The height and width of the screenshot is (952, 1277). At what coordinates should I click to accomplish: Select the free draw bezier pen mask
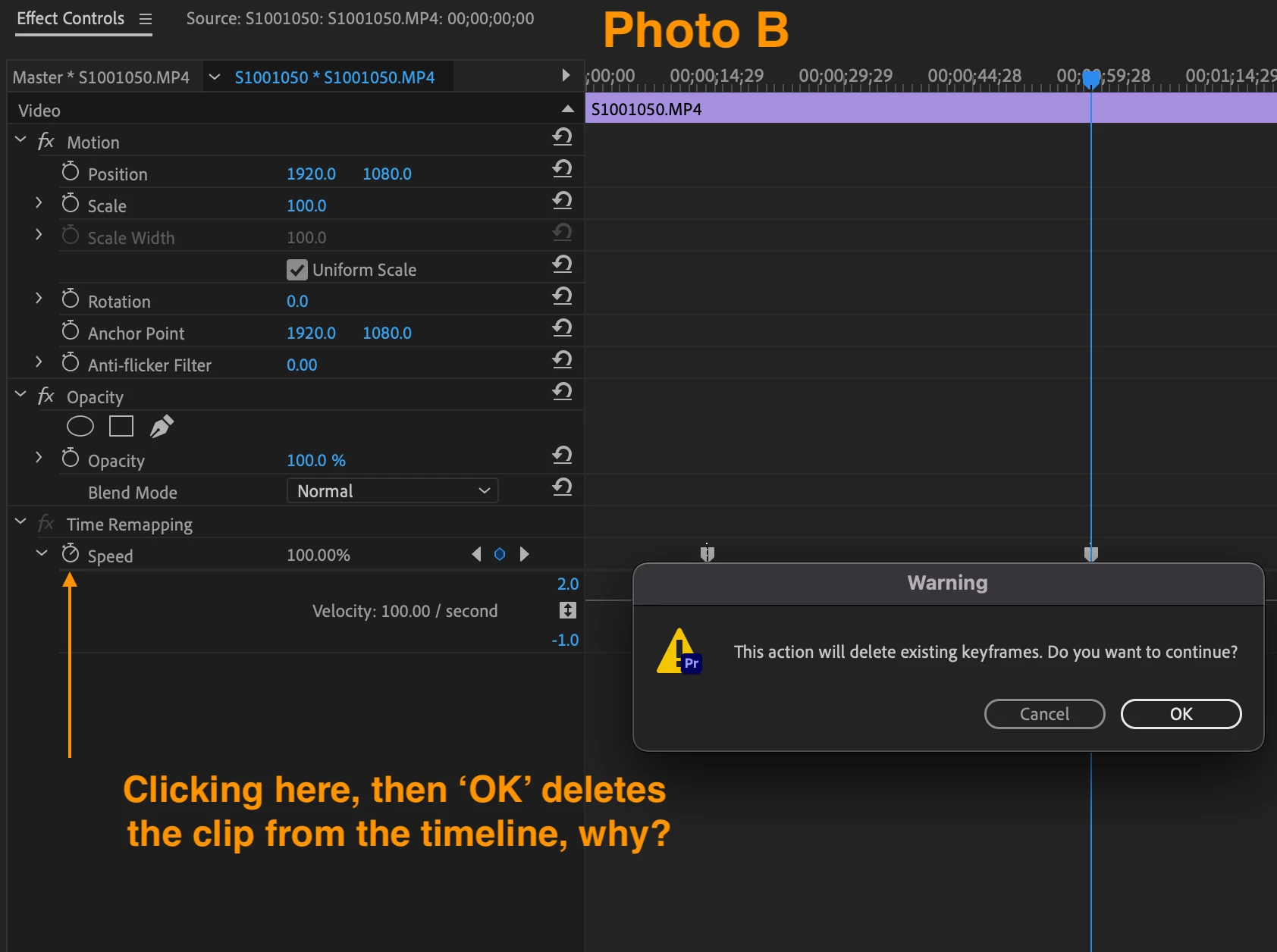pyautogui.click(x=162, y=427)
